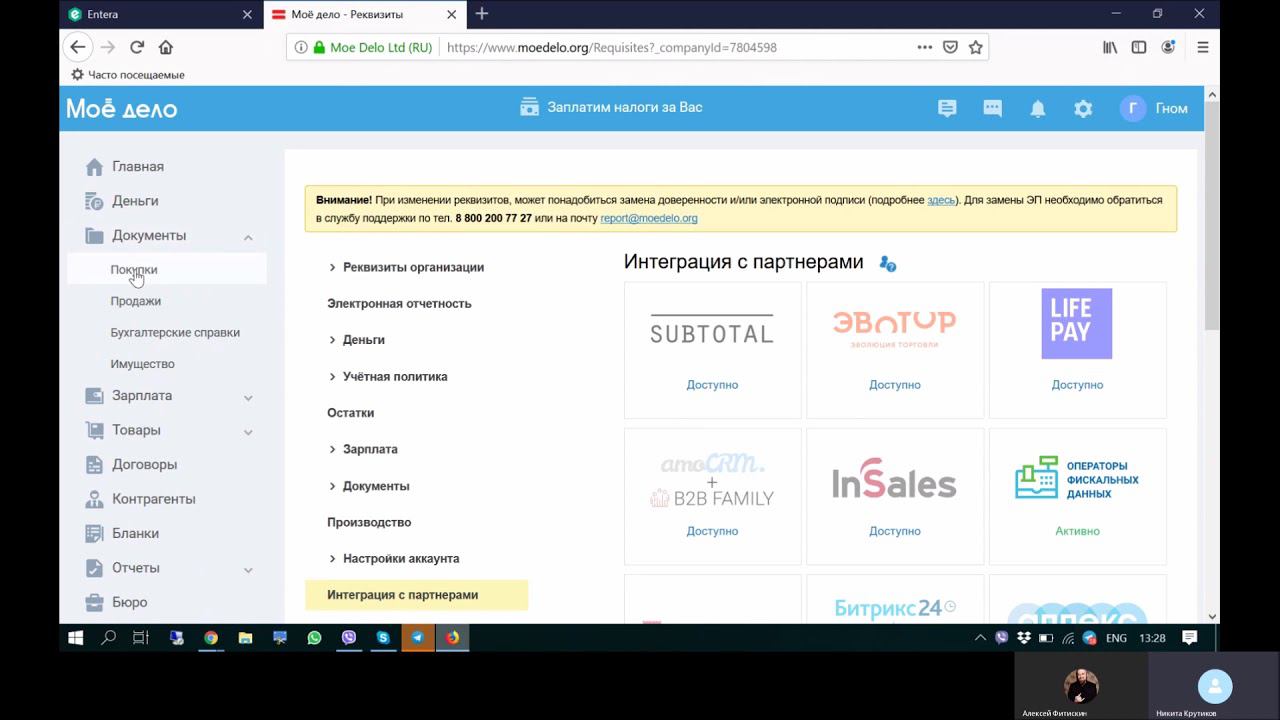Open Продажи under Документы
The width and height of the screenshot is (1280, 720).
tap(136, 301)
